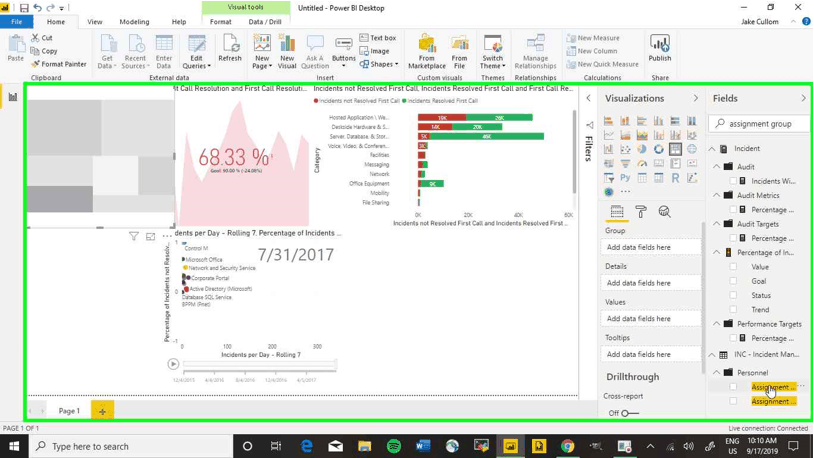Check the Value field checkbox

tap(733, 267)
